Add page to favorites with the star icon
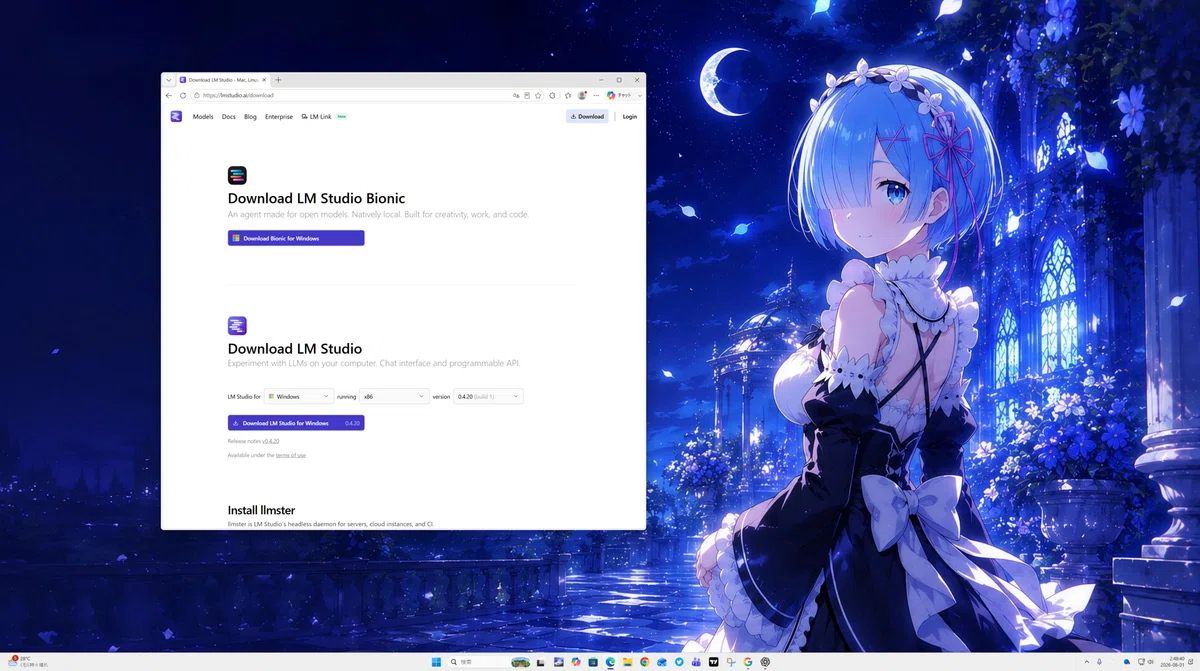The height and width of the screenshot is (671, 1200). (538, 95)
